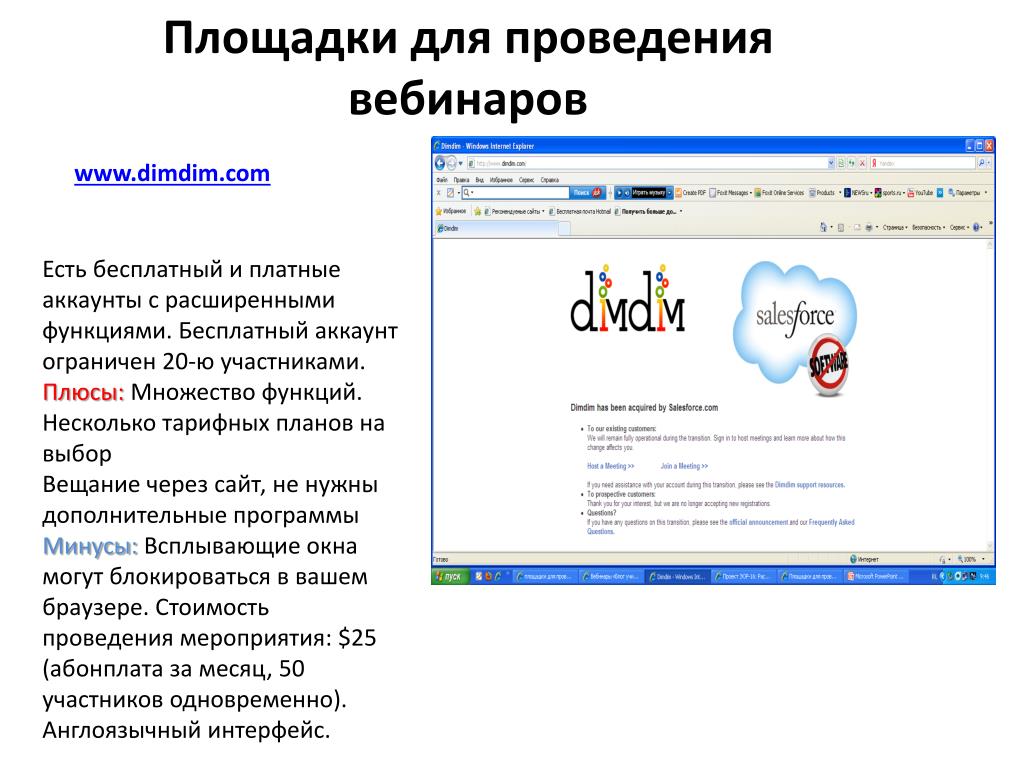
Task: Click into the Foxit toolbar search field
Action: (515, 193)
